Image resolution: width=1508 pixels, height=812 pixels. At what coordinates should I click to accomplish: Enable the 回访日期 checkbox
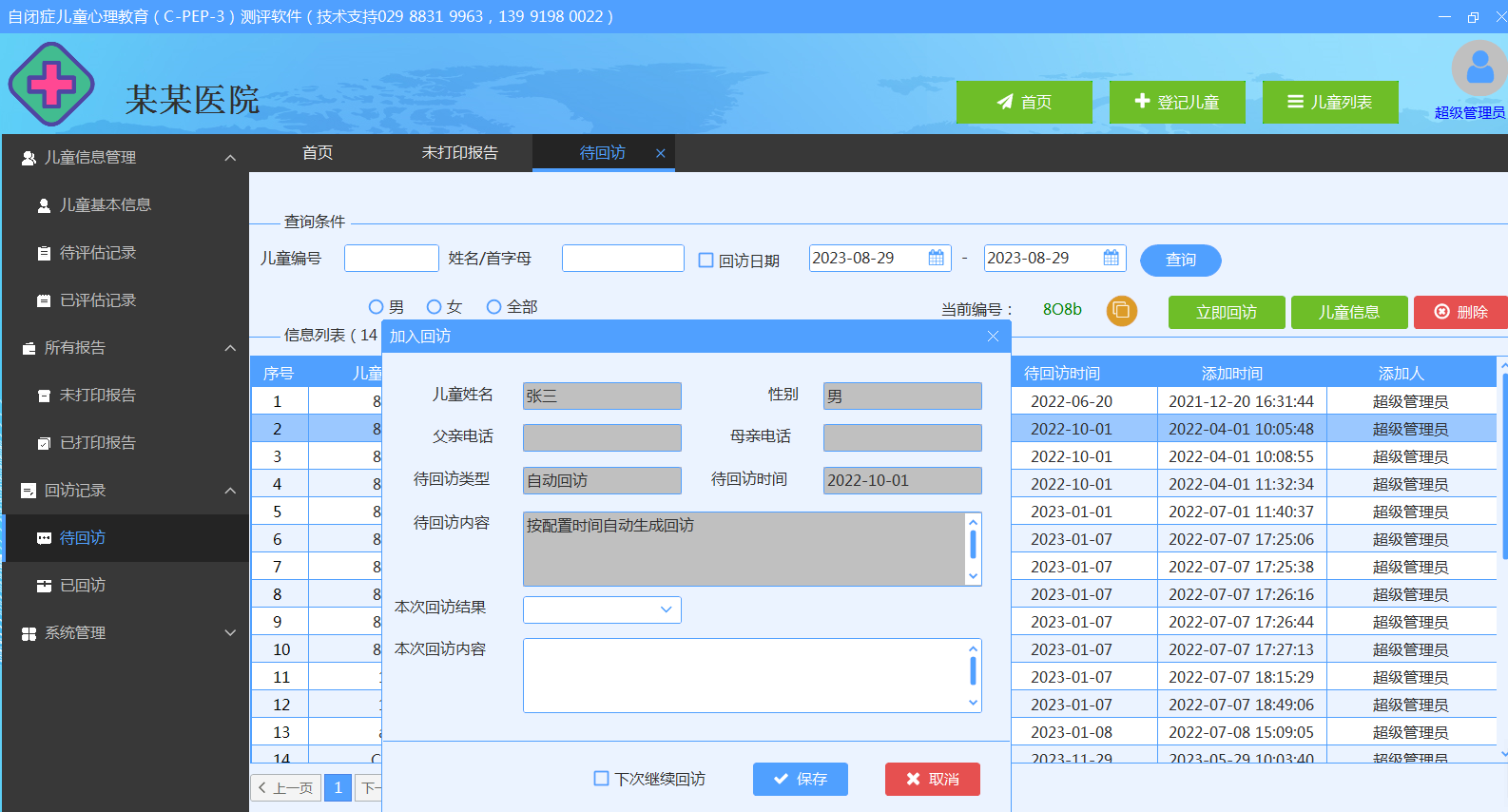coord(706,260)
